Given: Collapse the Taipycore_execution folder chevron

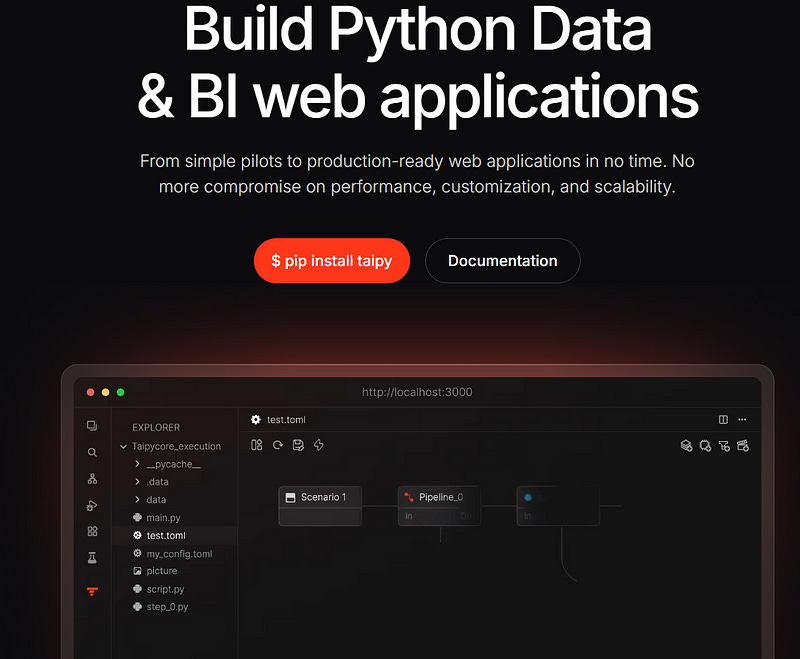Looking at the screenshot, I should [123, 446].
